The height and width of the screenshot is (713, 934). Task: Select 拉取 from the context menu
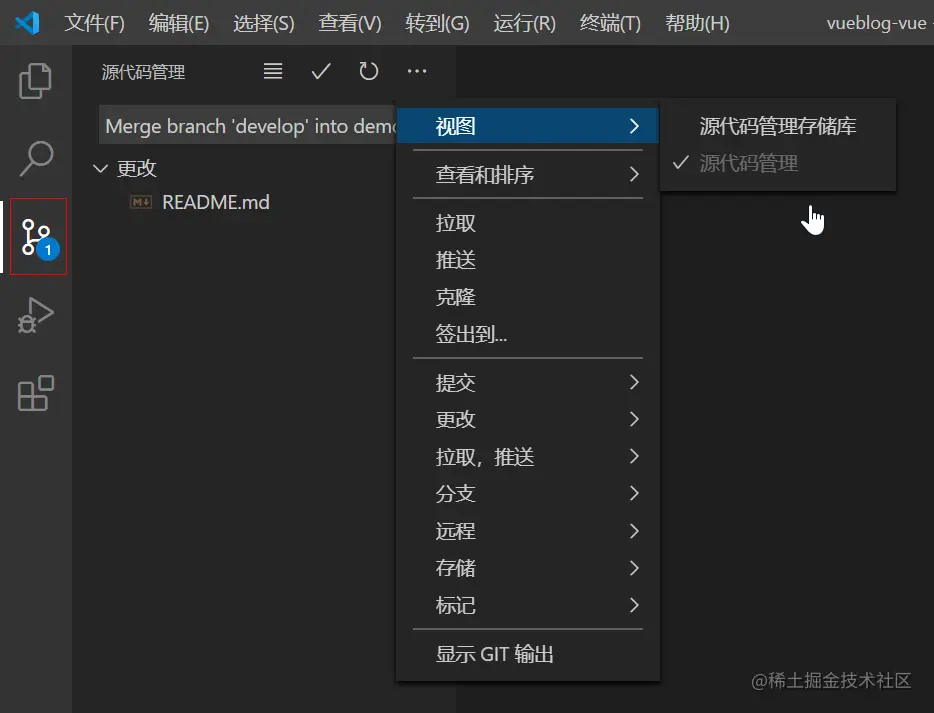(528, 223)
